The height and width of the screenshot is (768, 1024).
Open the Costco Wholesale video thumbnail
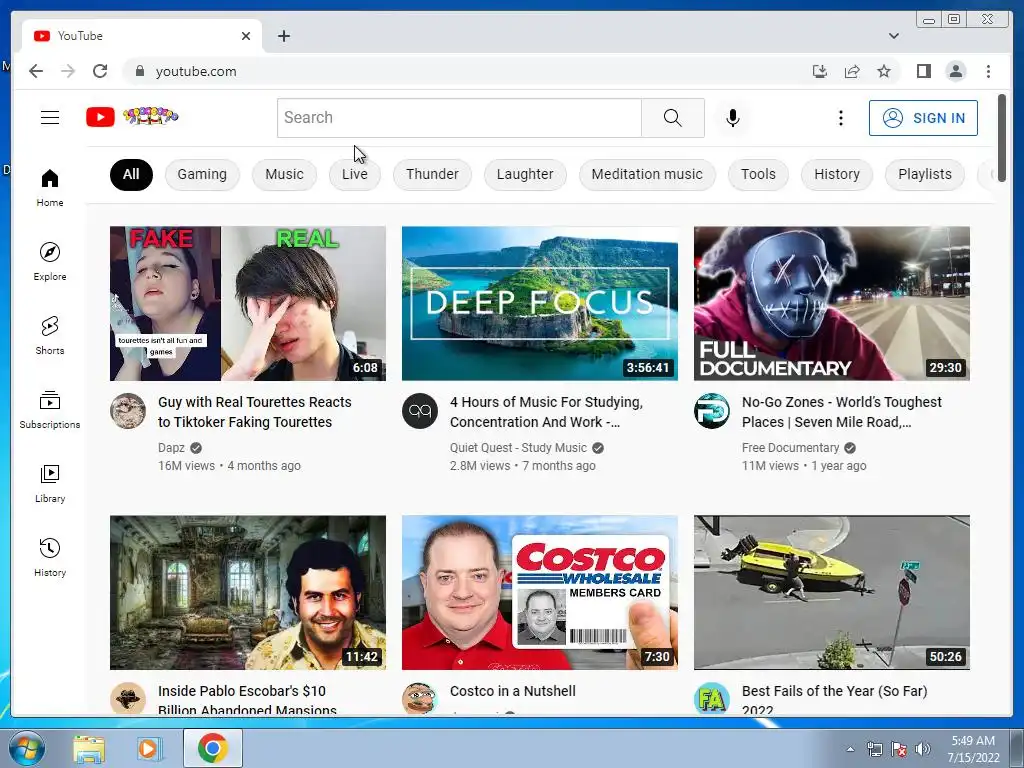(539, 592)
